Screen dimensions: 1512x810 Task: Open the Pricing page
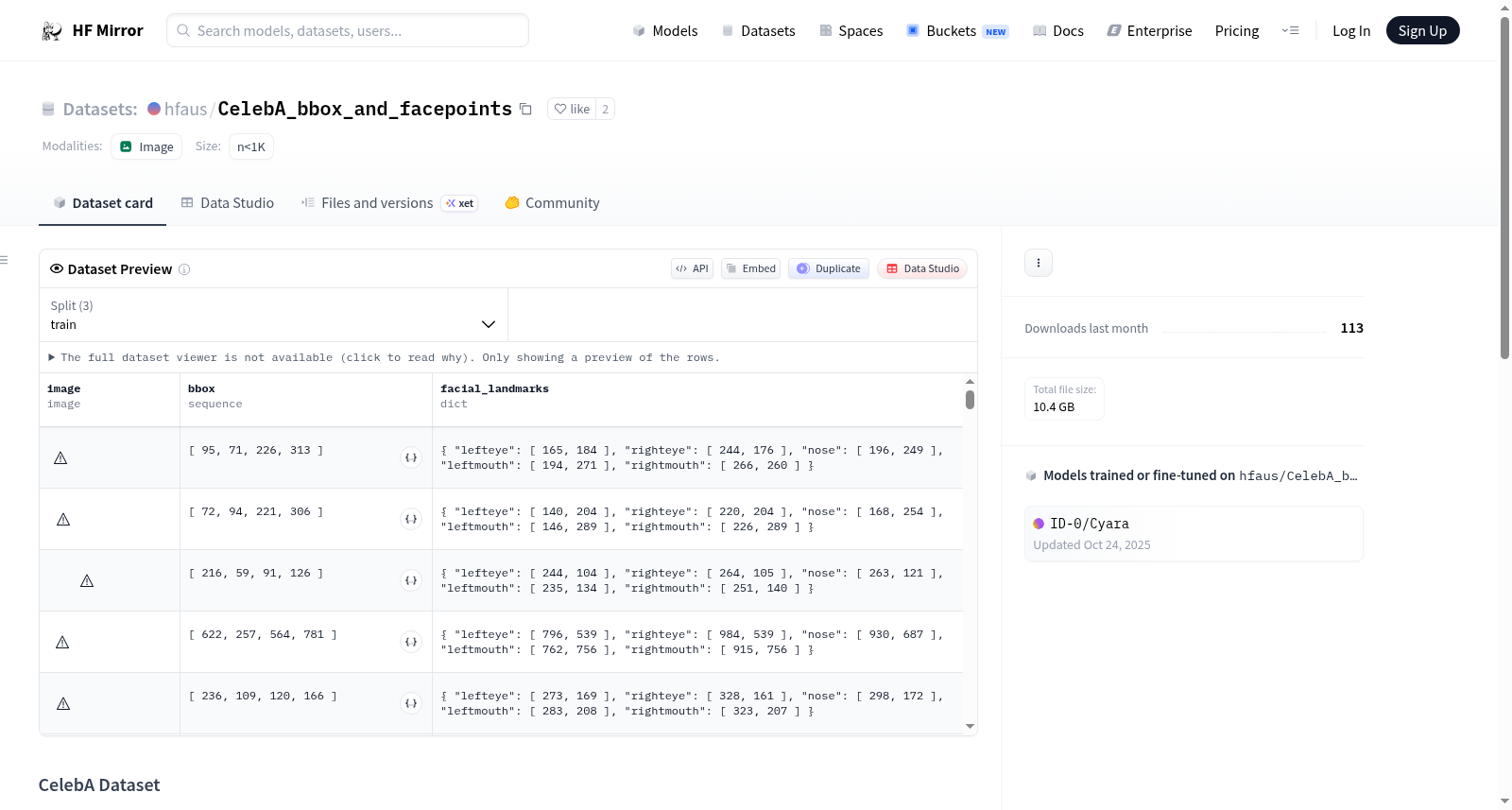click(1237, 31)
